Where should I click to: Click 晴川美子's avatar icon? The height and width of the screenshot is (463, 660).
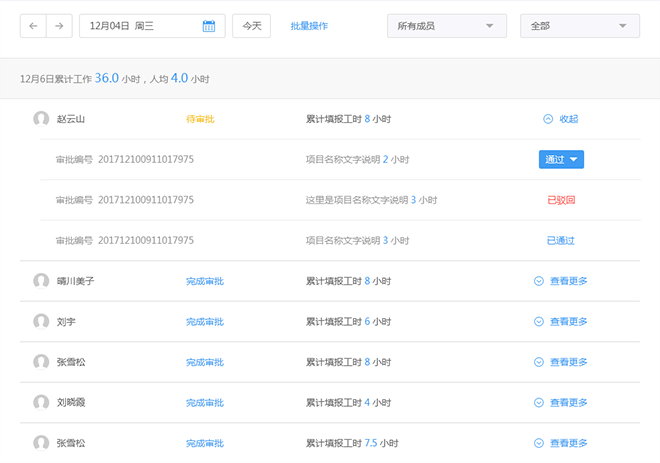point(41,281)
